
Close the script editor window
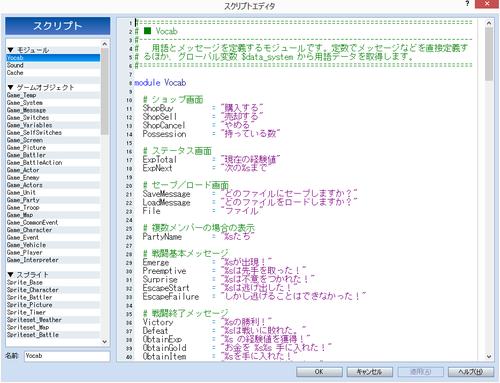point(487,4)
